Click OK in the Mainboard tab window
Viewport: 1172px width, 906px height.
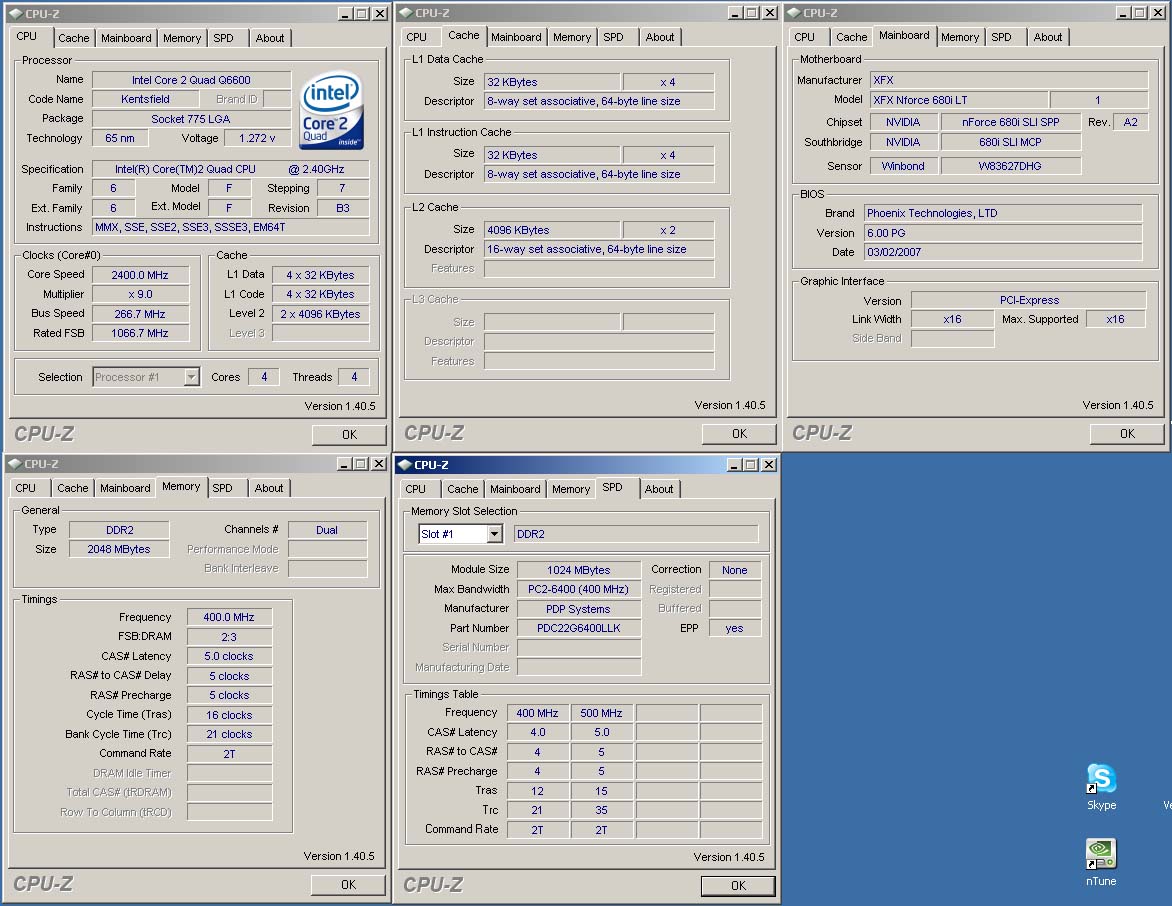click(x=1127, y=434)
